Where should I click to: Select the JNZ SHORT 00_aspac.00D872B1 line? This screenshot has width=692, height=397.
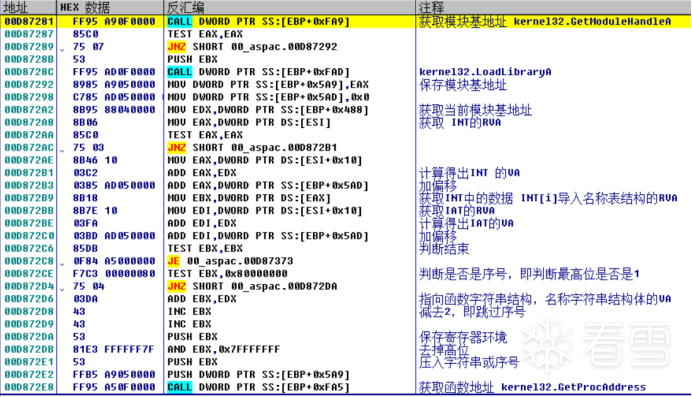point(252,148)
